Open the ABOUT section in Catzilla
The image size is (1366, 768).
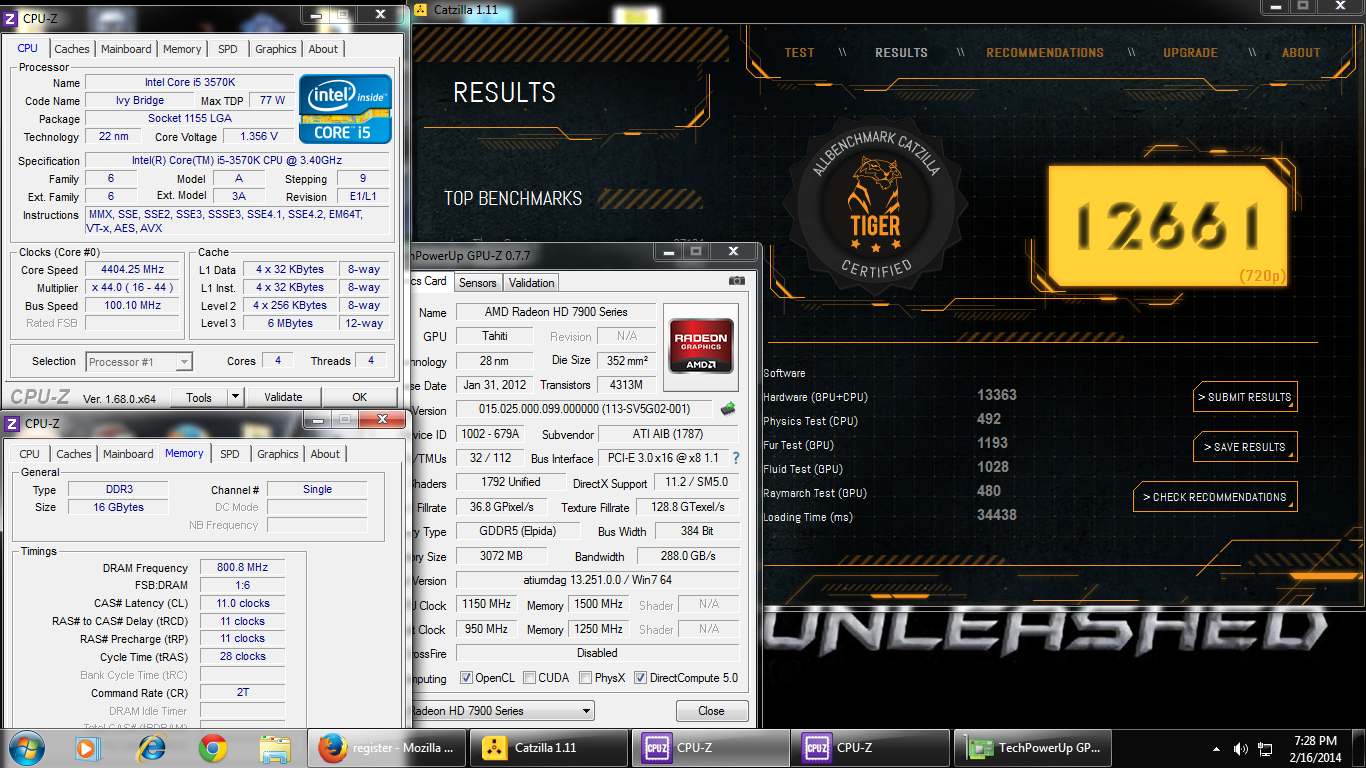(x=1301, y=53)
